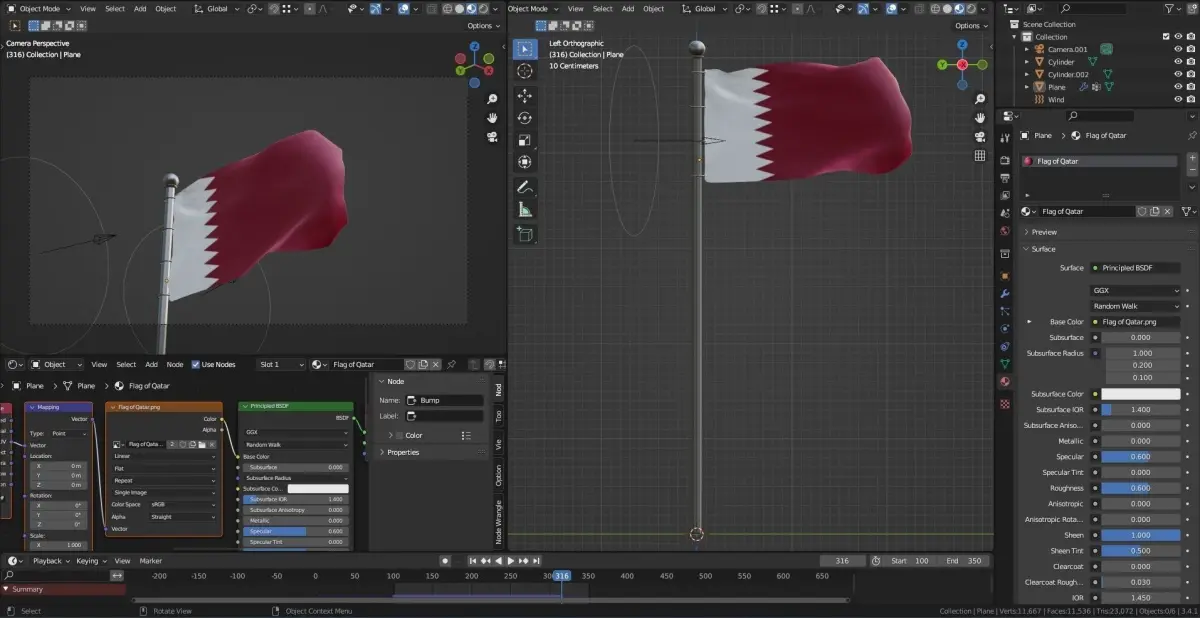Image resolution: width=1200 pixels, height=618 pixels.
Task: Open Select menu in right viewport header
Action: click(x=603, y=9)
